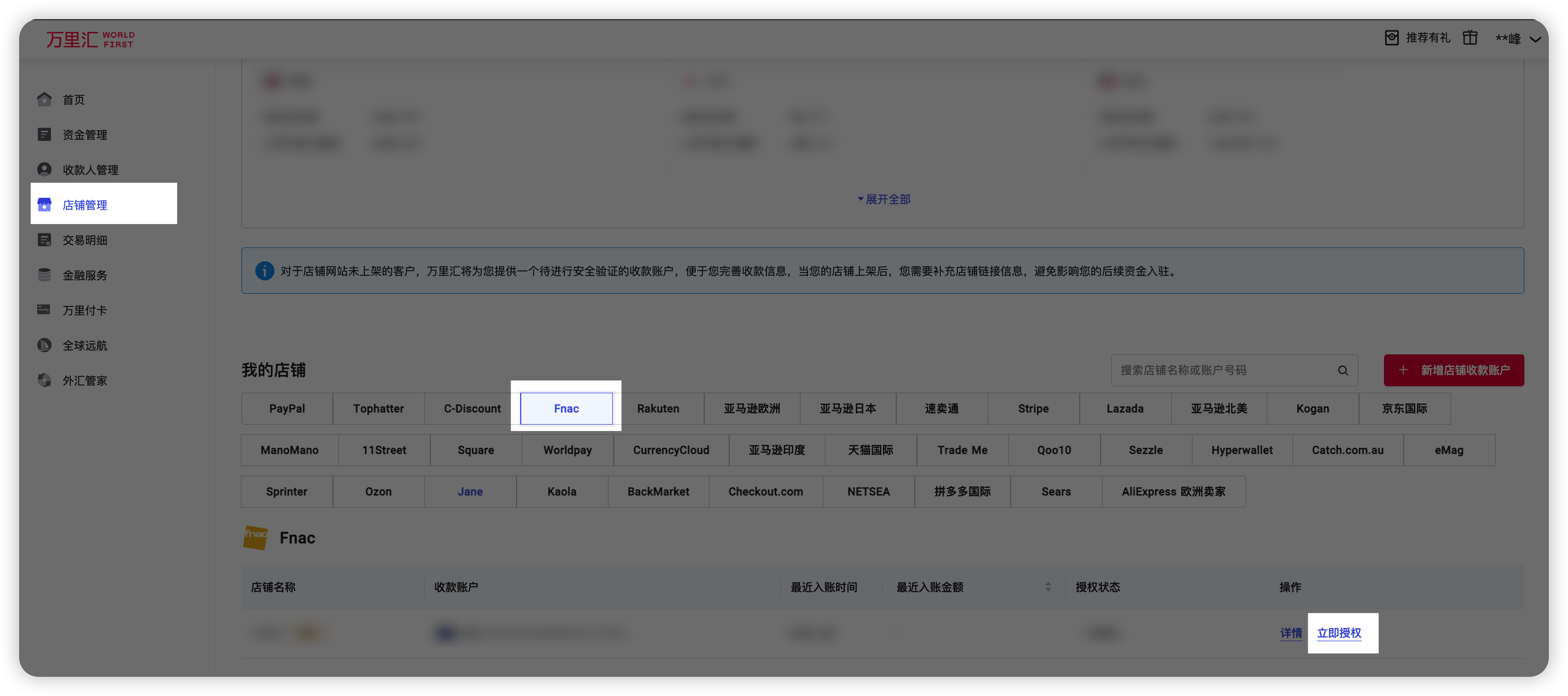The image size is (1568, 696).
Task: Open 金融服务 via its coin-stack icon
Action: (x=45, y=275)
